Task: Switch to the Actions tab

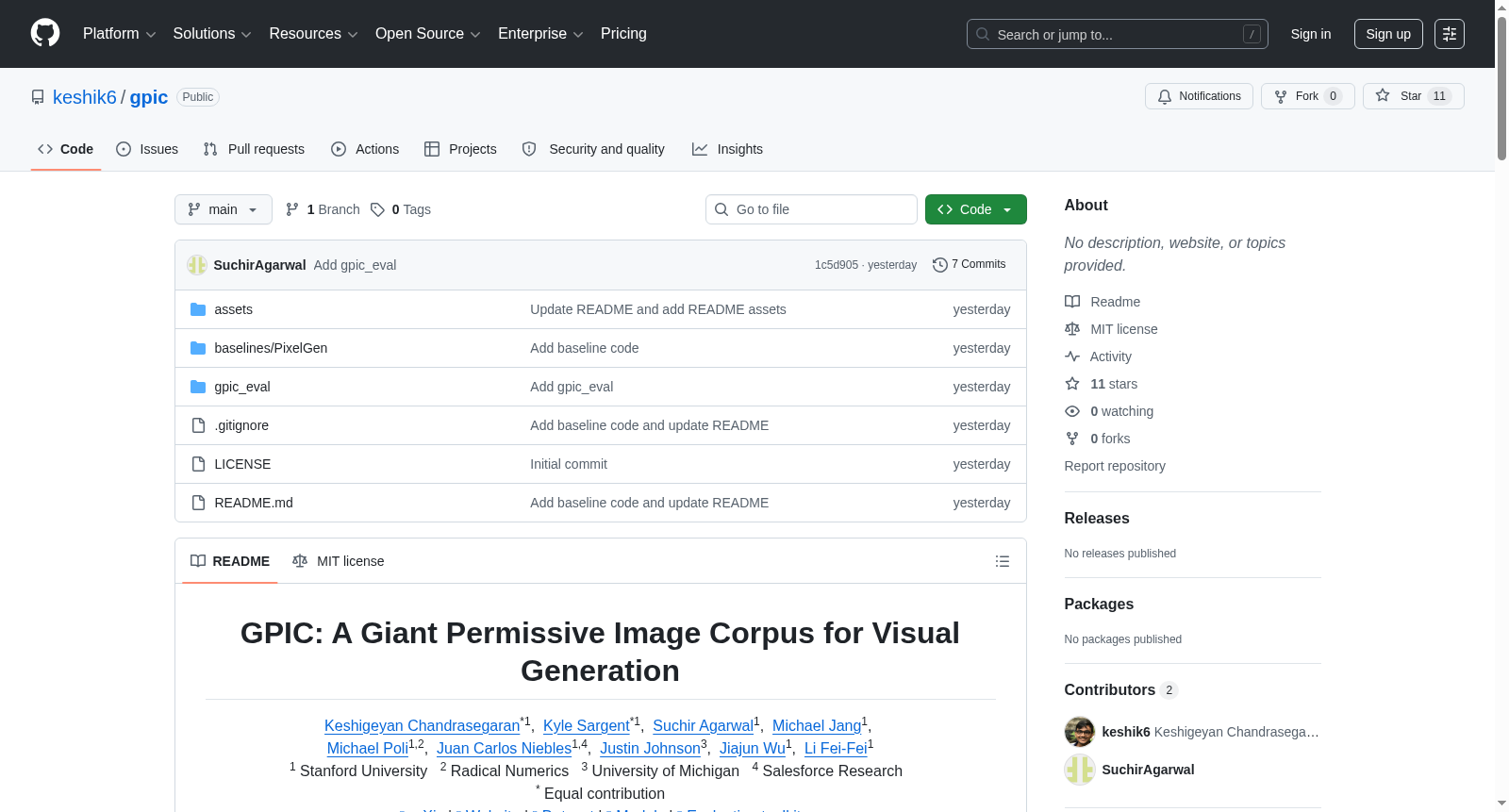Action: point(365,149)
